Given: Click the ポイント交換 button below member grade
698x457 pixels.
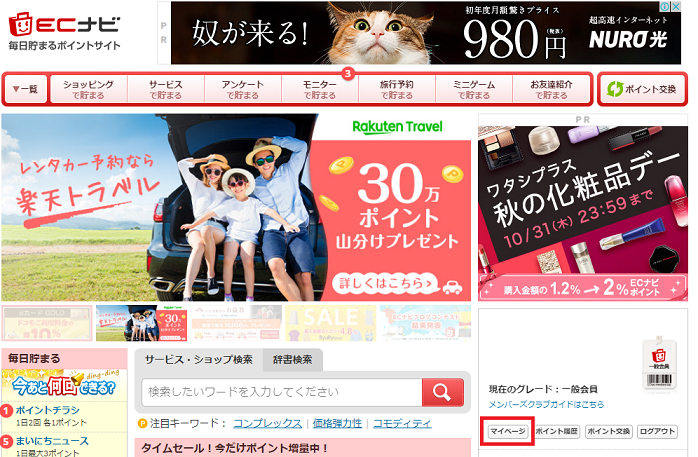Looking at the screenshot, I should coord(608,431).
